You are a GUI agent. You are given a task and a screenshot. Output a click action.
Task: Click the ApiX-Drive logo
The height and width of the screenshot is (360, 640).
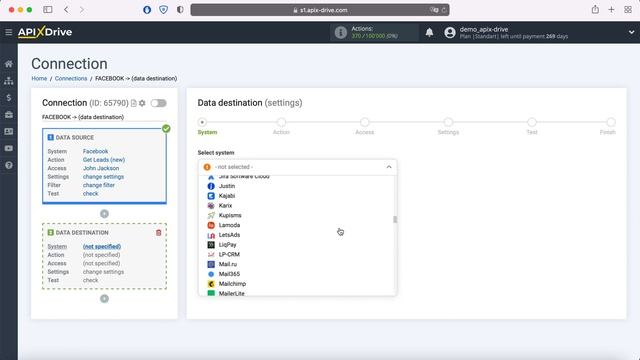coord(45,32)
